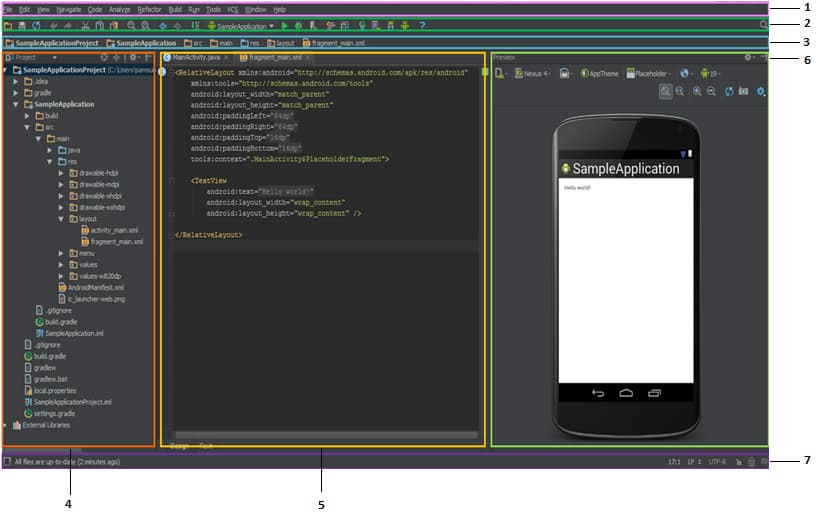Screen dimensions: 833x519
Task: Click the Zoom Out preview icon
Action: [711, 91]
